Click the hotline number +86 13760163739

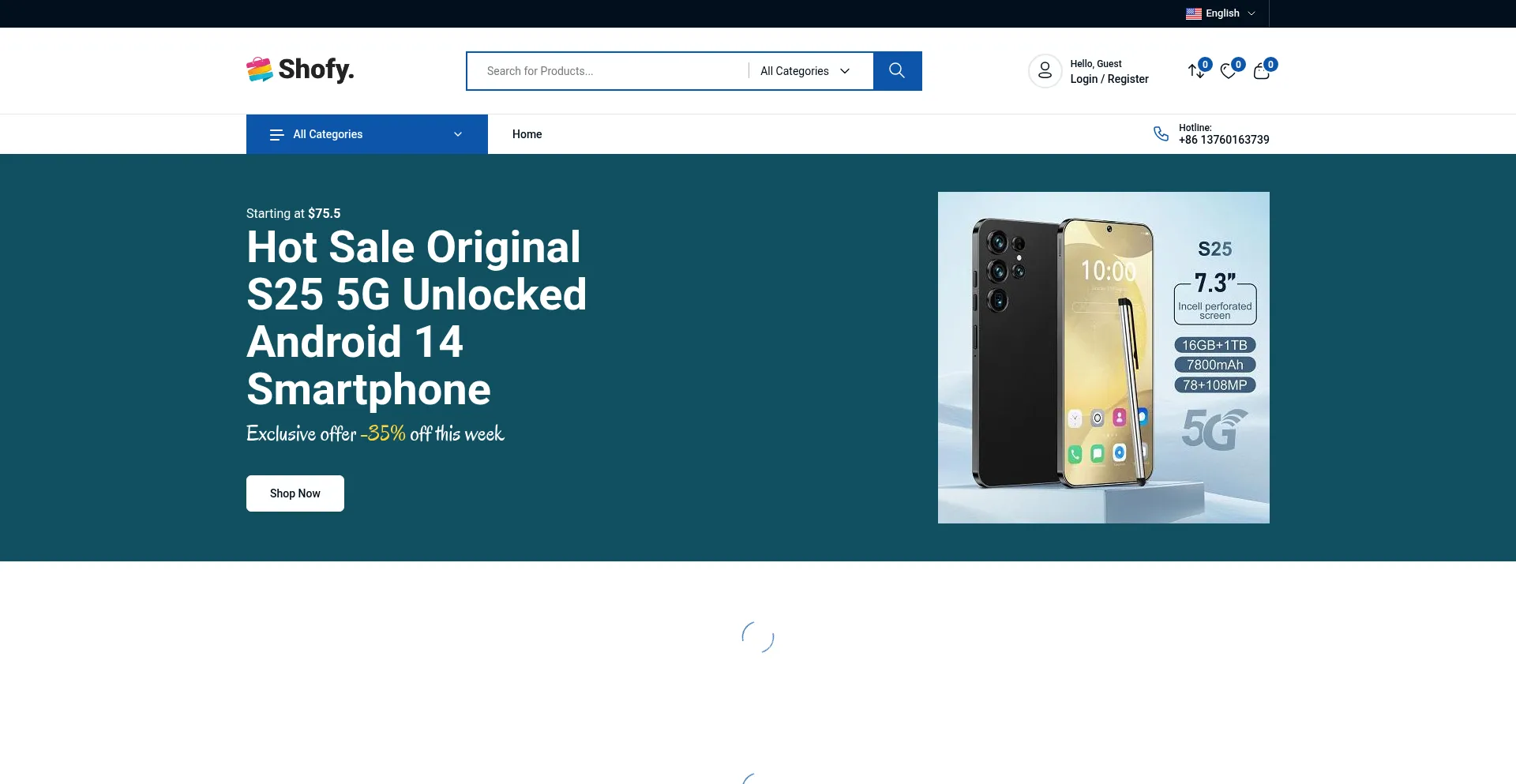1224,140
